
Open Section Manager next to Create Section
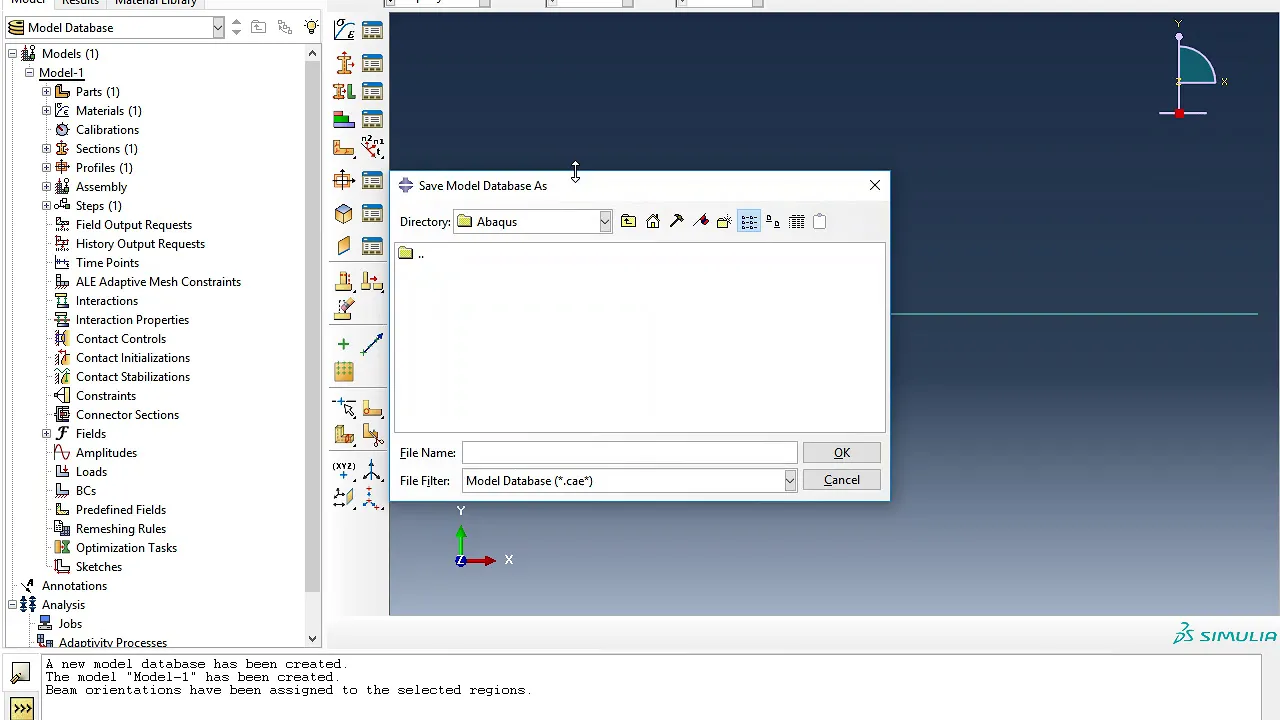tap(372, 63)
